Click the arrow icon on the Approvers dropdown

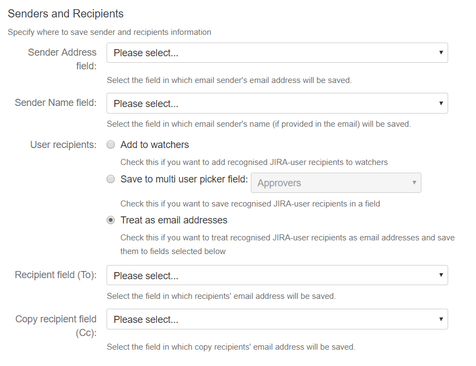(414, 182)
